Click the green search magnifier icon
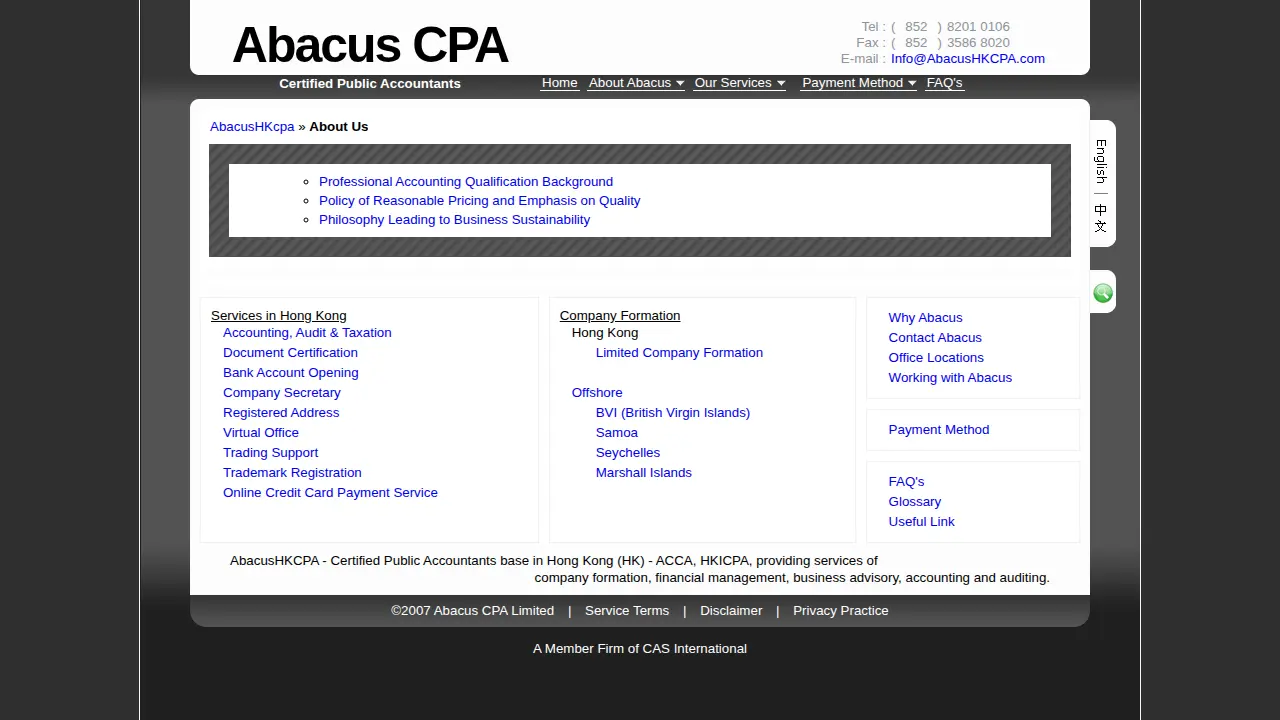The height and width of the screenshot is (720, 1280). tap(1103, 293)
